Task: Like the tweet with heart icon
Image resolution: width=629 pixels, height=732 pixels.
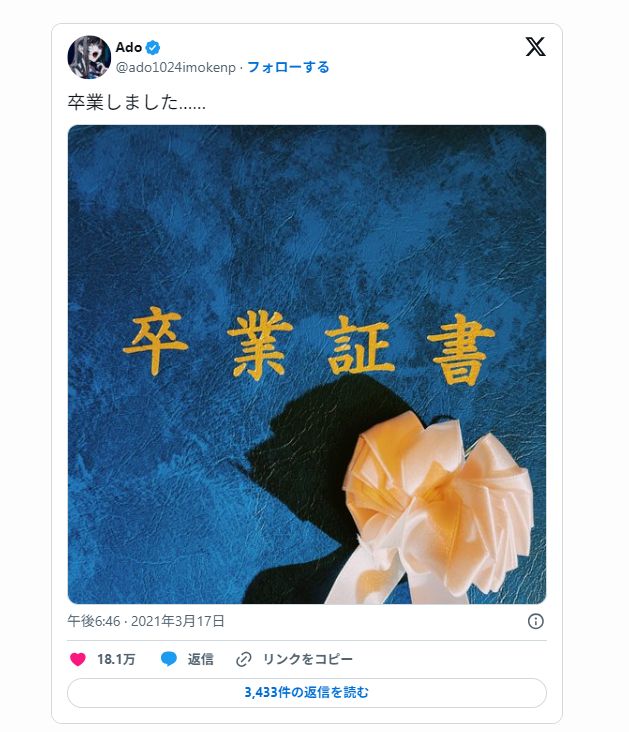Action: [x=78, y=659]
